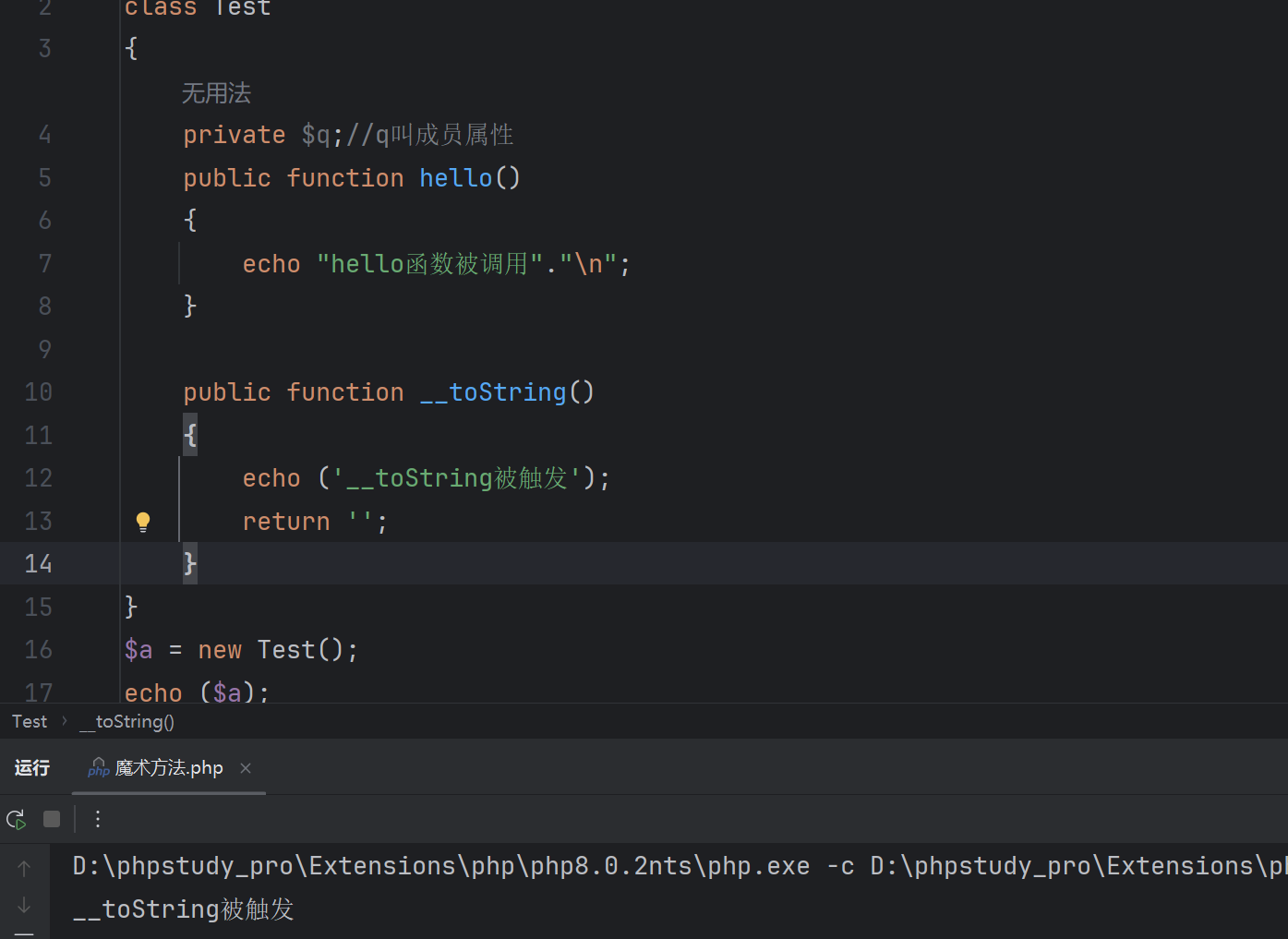This screenshot has width=1288, height=939.
Task: Click line number 14 in the gutter
Action: pyautogui.click(x=39, y=563)
